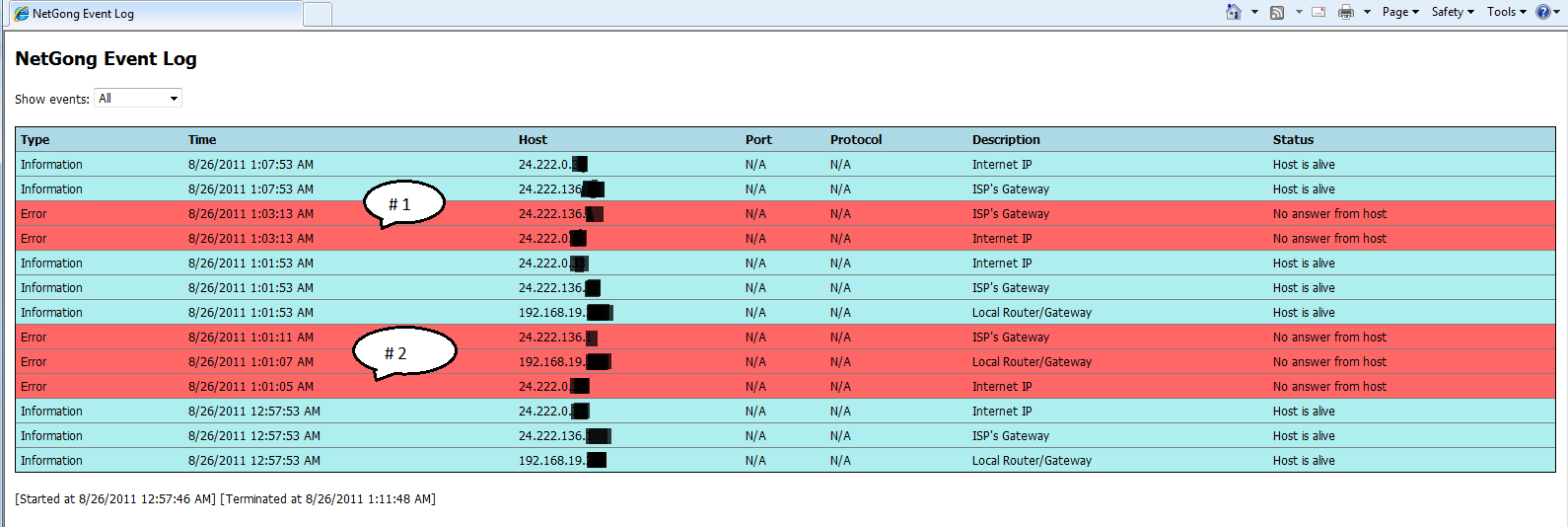Select the NetGong Event Log tab
Viewport: 1568px width, 527px height.
148,14
